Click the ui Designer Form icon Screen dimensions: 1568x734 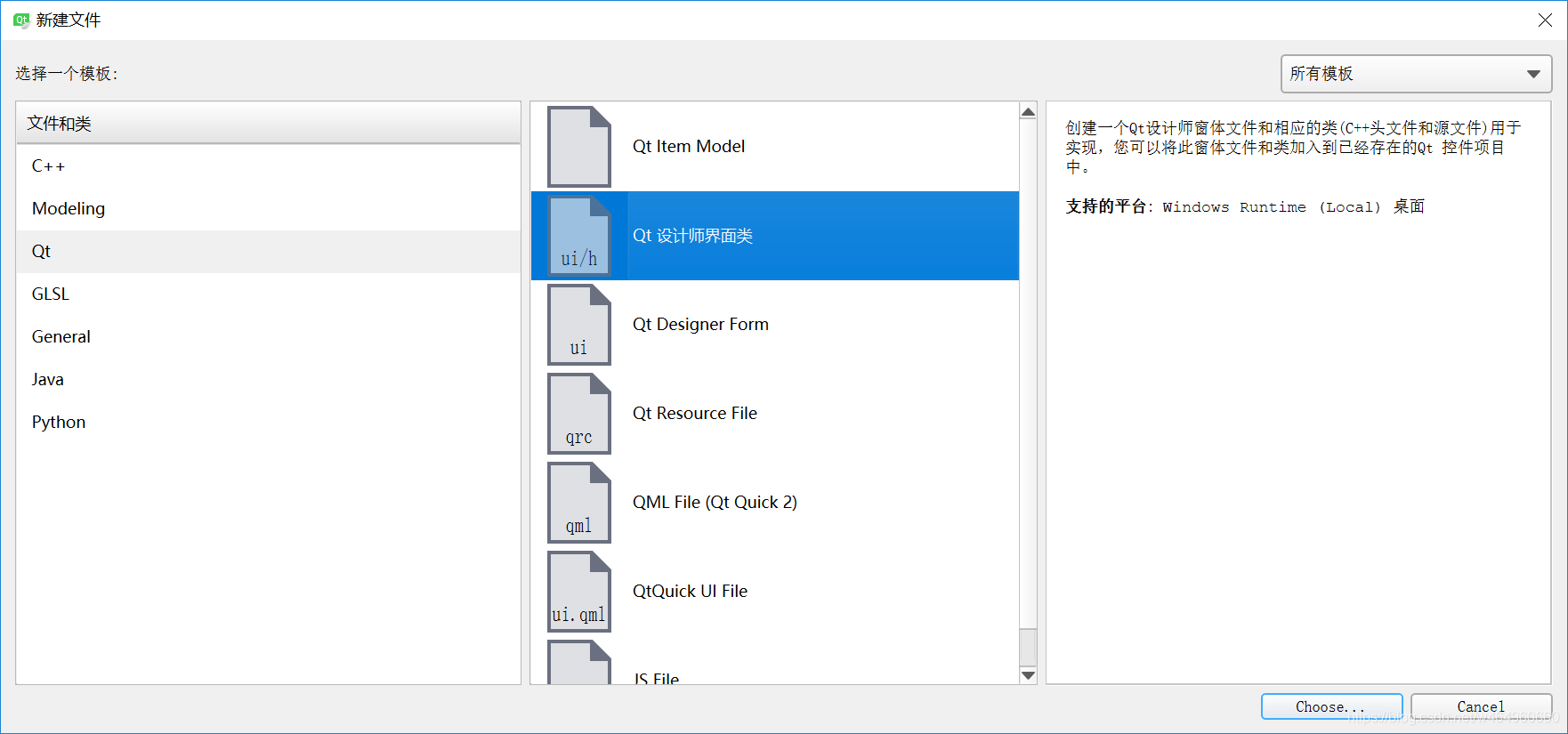pyautogui.click(x=579, y=325)
